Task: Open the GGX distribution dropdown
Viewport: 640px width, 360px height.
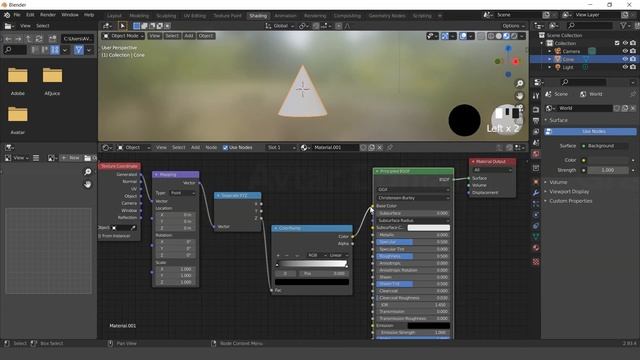Action: click(x=413, y=190)
